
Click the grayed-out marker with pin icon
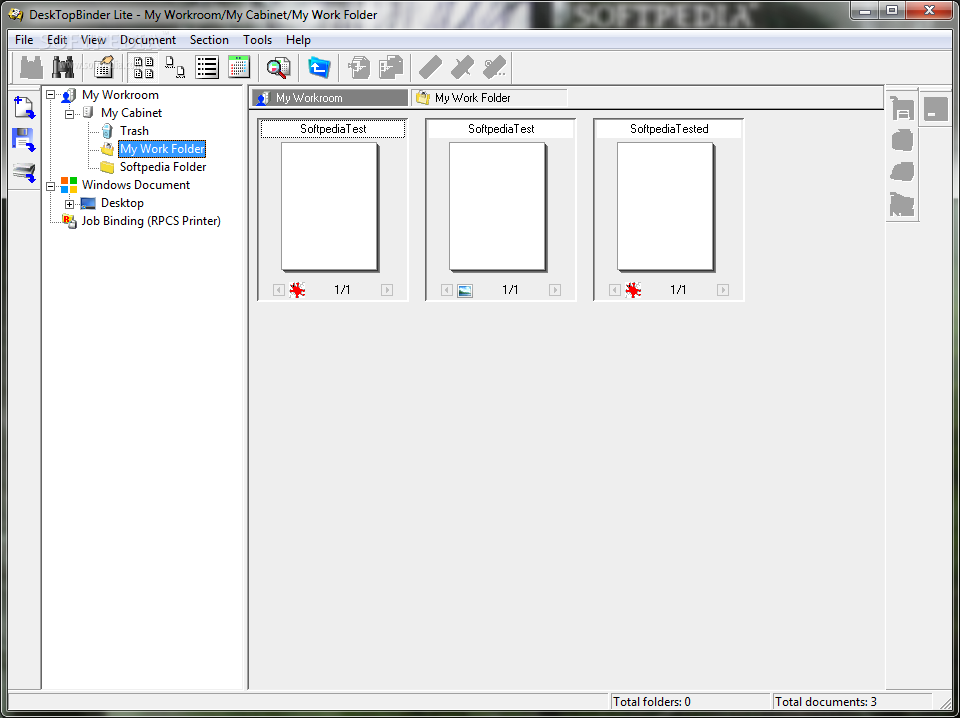(462, 67)
